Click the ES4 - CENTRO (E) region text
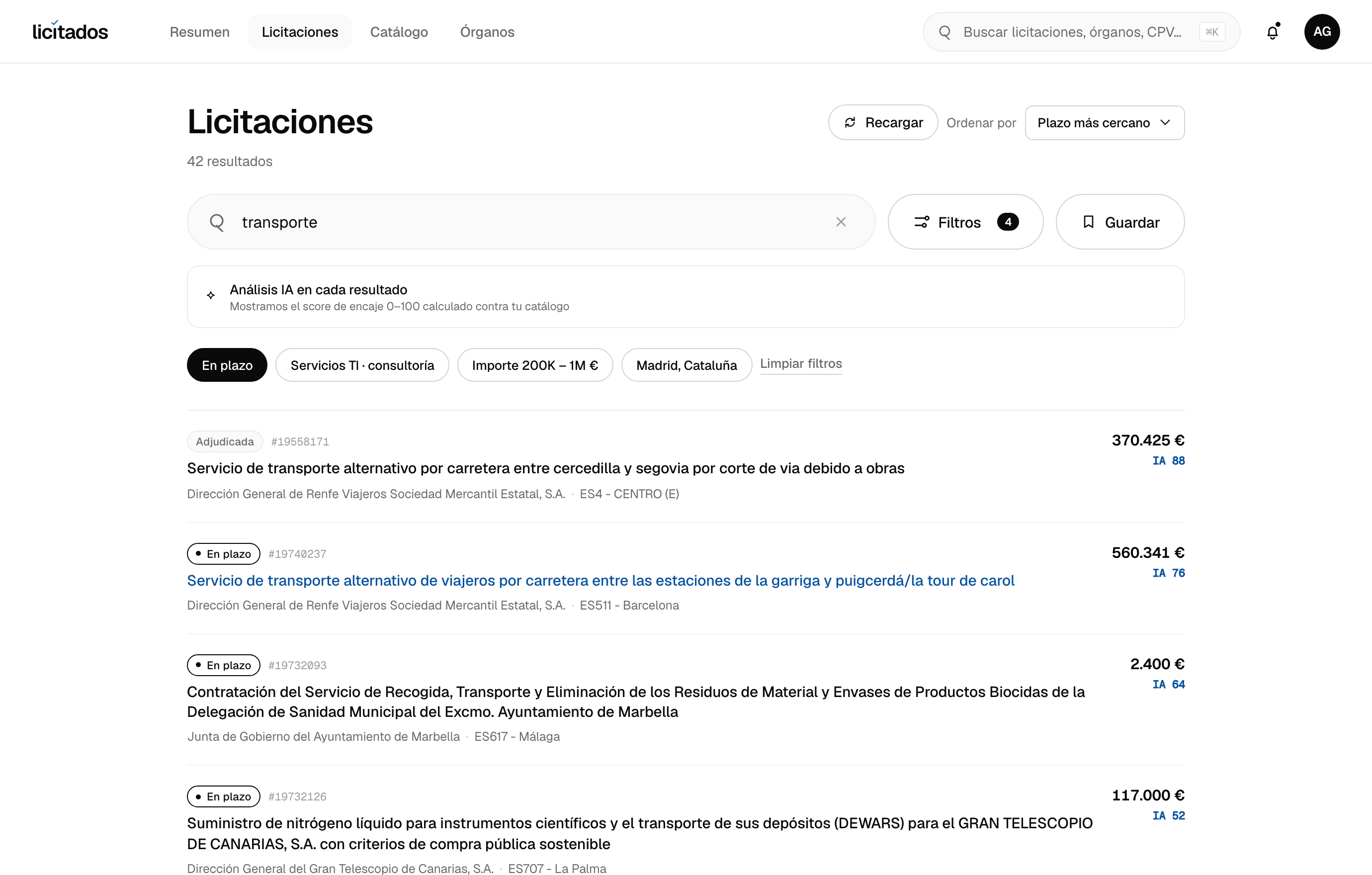This screenshot has height=875, width=1372. (x=630, y=494)
